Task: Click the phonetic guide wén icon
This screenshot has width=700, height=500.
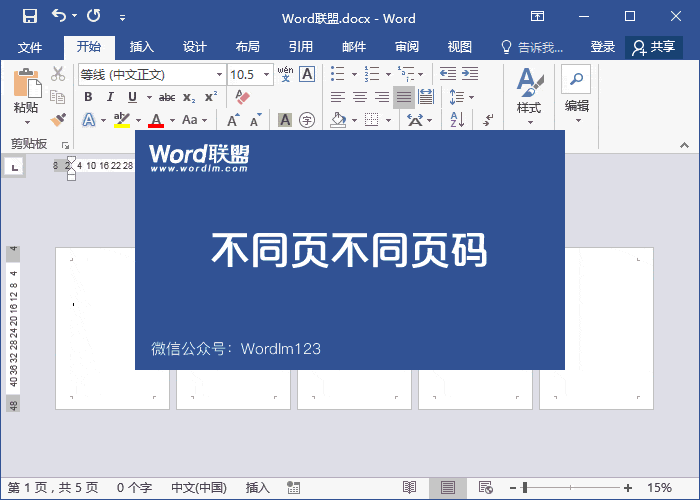Action: 285,74
